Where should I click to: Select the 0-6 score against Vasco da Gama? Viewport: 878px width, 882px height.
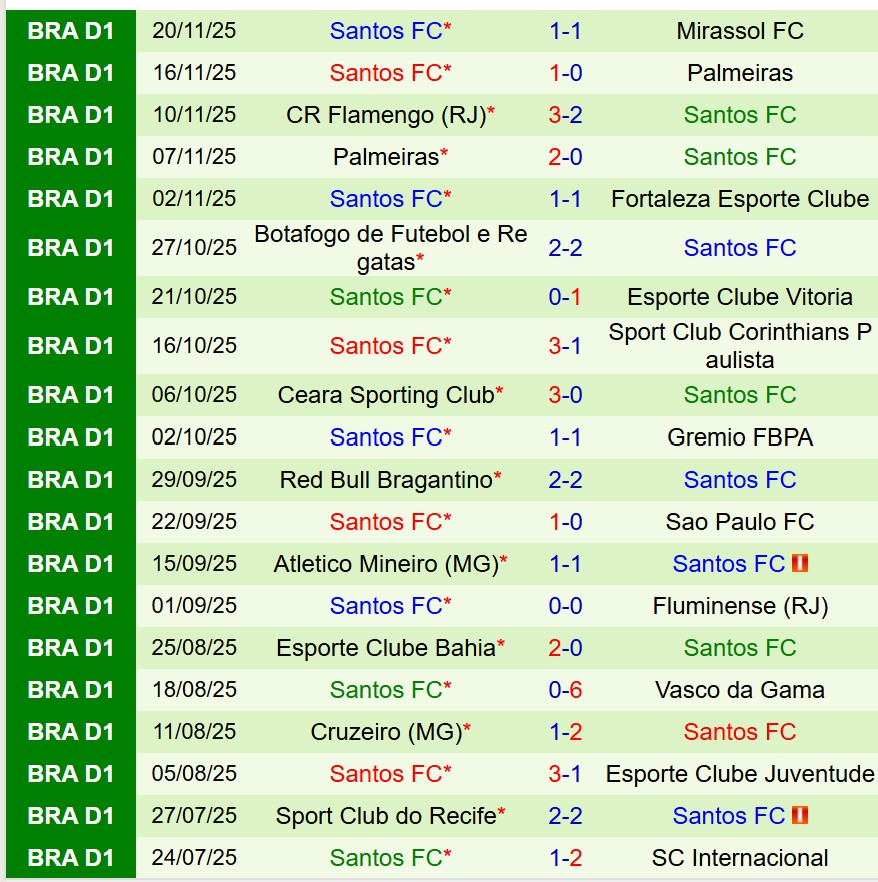[x=565, y=690]
